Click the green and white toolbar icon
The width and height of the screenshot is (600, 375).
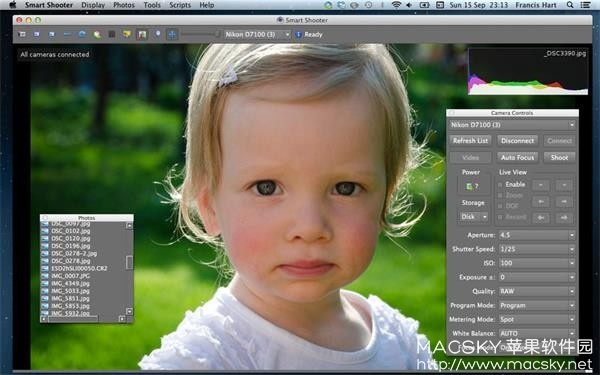click(97, 34)
